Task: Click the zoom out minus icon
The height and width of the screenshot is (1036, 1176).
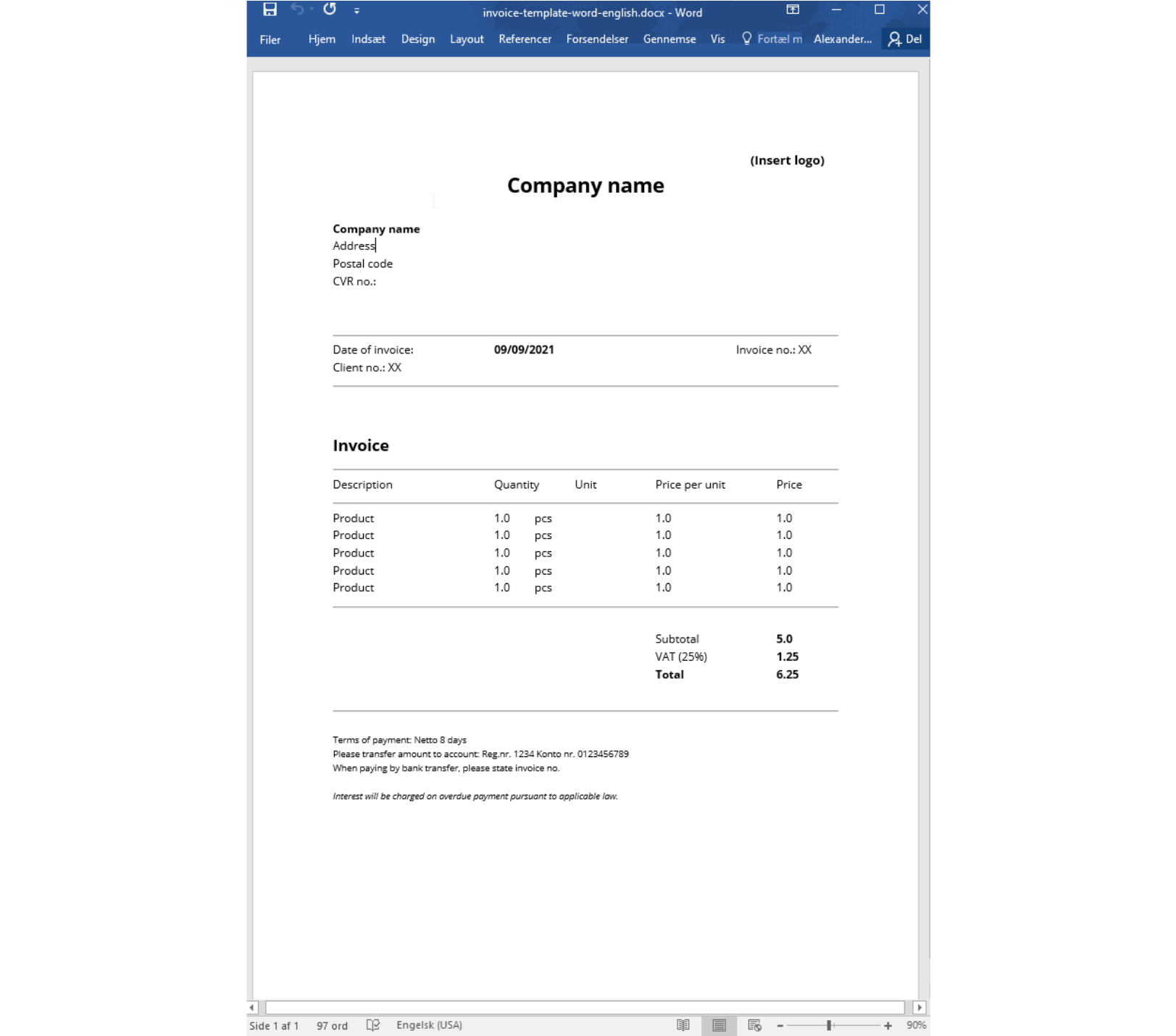Action: [x=780, y=1026]
